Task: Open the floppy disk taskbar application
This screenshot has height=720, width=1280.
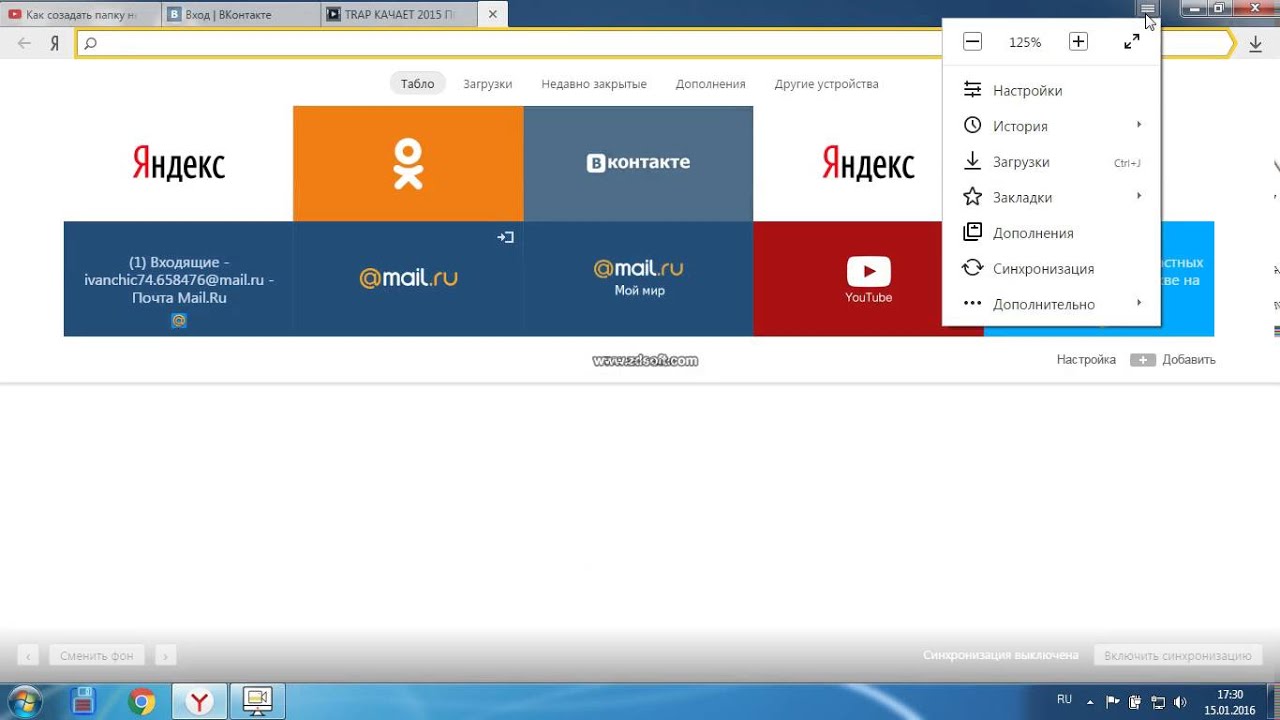Action: click(84, 702)
